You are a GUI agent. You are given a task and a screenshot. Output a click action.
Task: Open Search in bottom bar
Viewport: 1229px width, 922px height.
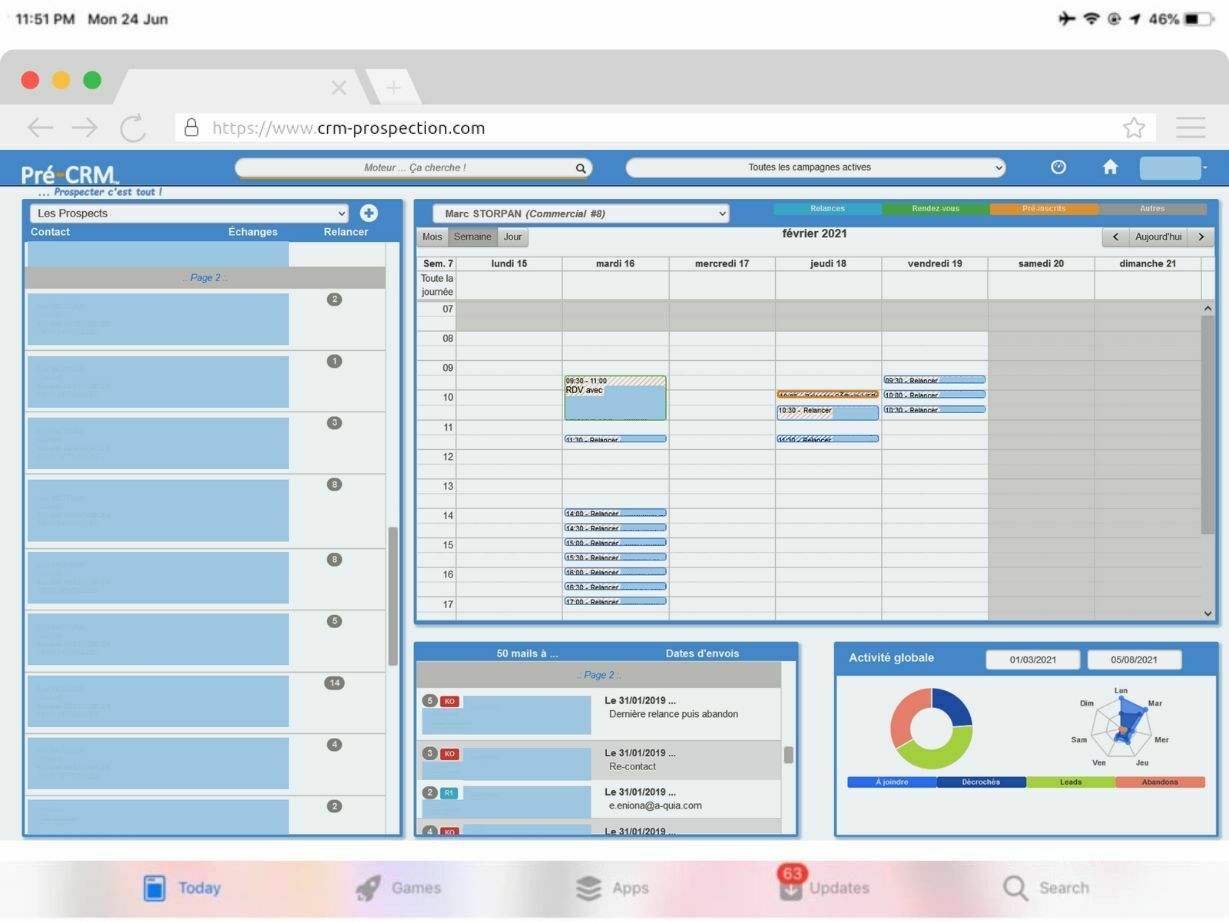pyautogui.click(x=1046, y=888)
